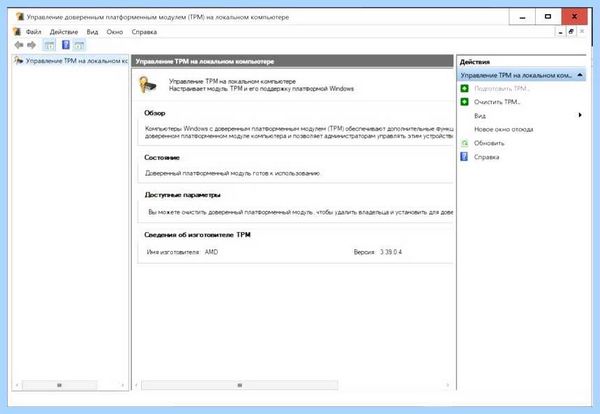Click the Доступные параметры heading

tap(182, 195)
